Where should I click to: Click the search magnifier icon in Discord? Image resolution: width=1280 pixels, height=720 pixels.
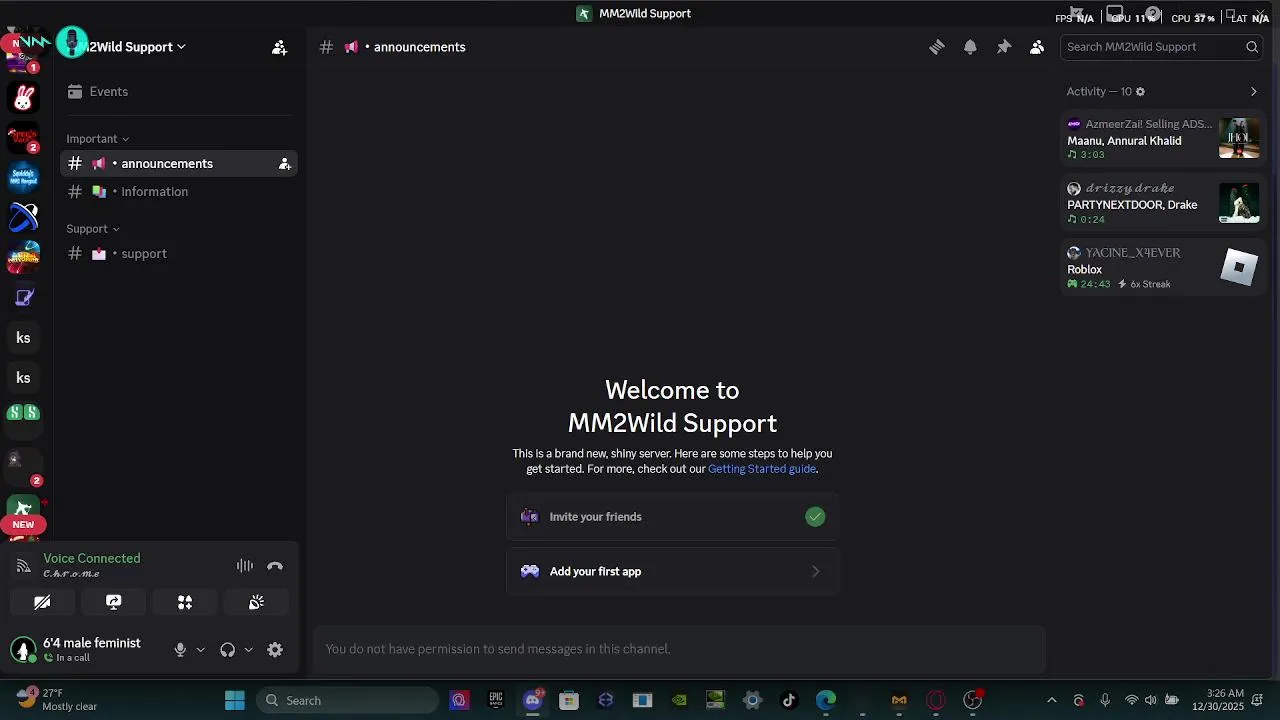point(1252,47)
